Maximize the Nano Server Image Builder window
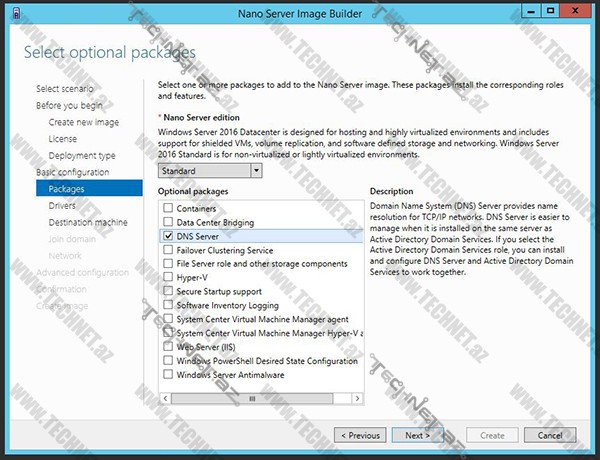This screenshot has height=460, width=600. click(x=551, y=11)
